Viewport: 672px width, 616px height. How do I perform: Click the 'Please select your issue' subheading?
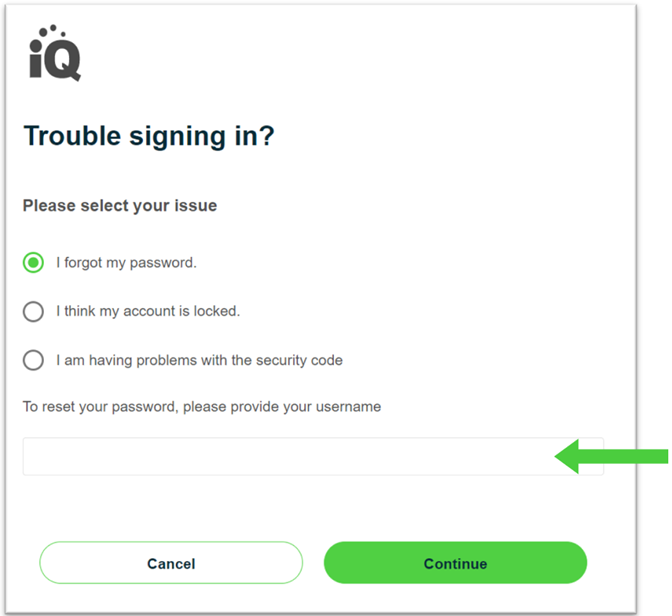coord(120,206)
